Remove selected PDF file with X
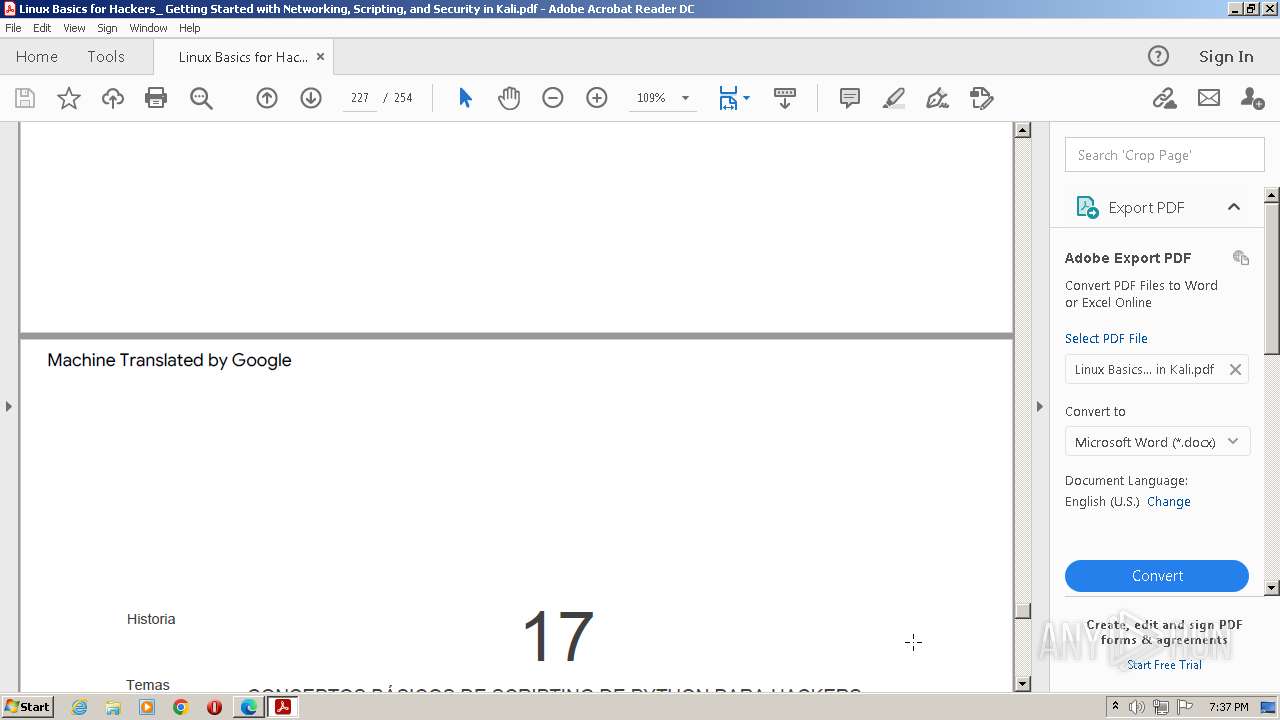This screenshot has height=720, width=1280. pos(1235,369)
